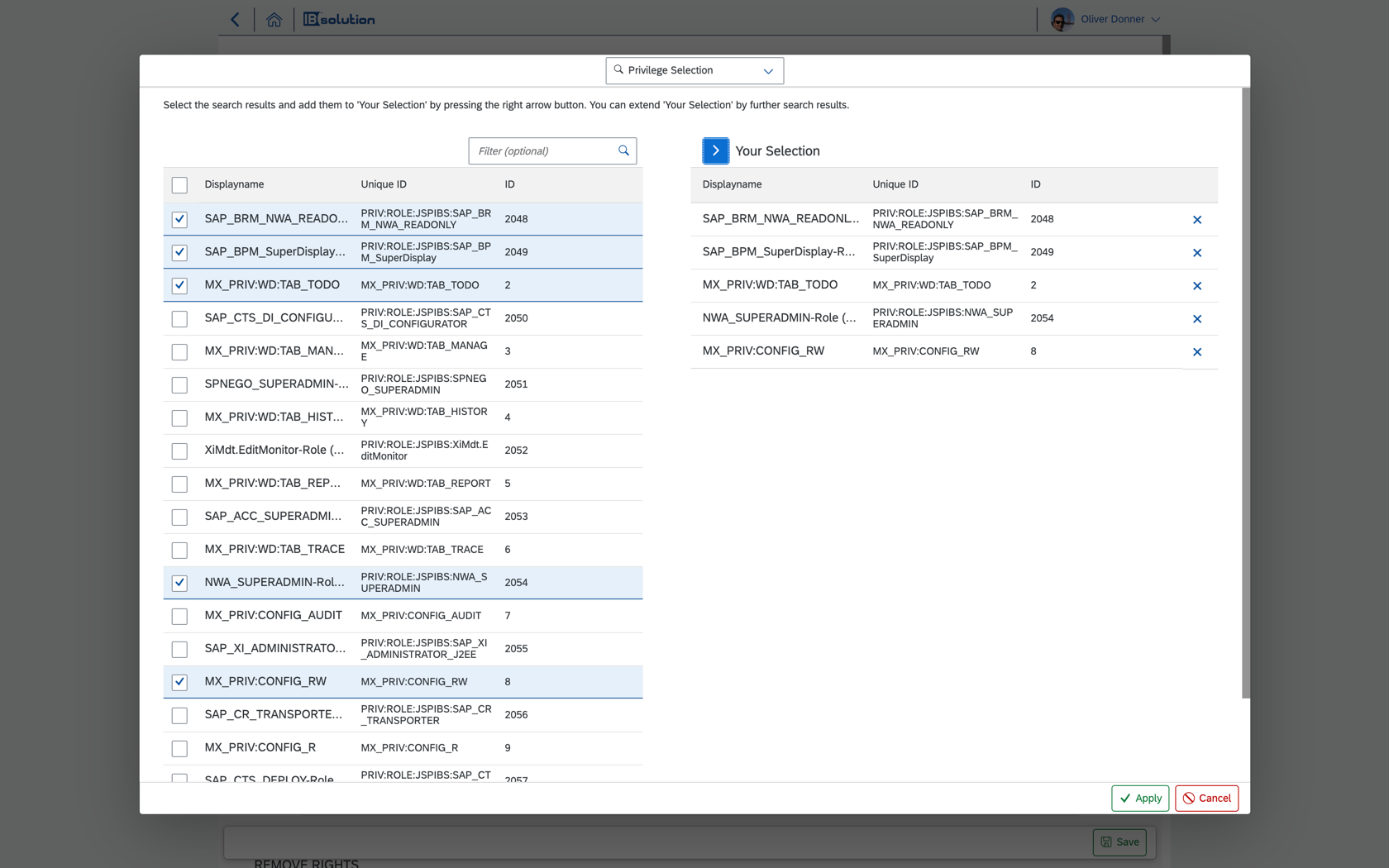Uncheck SAP_BPM_SuperDisplay row checkbox
This screenshot has width=1389, height=868.
click(179, 252)
